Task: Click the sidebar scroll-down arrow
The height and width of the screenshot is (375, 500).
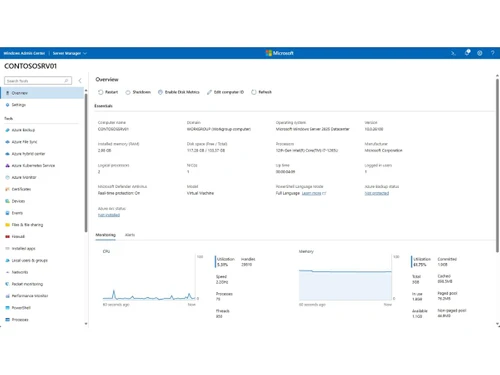Action: point(86,324)
